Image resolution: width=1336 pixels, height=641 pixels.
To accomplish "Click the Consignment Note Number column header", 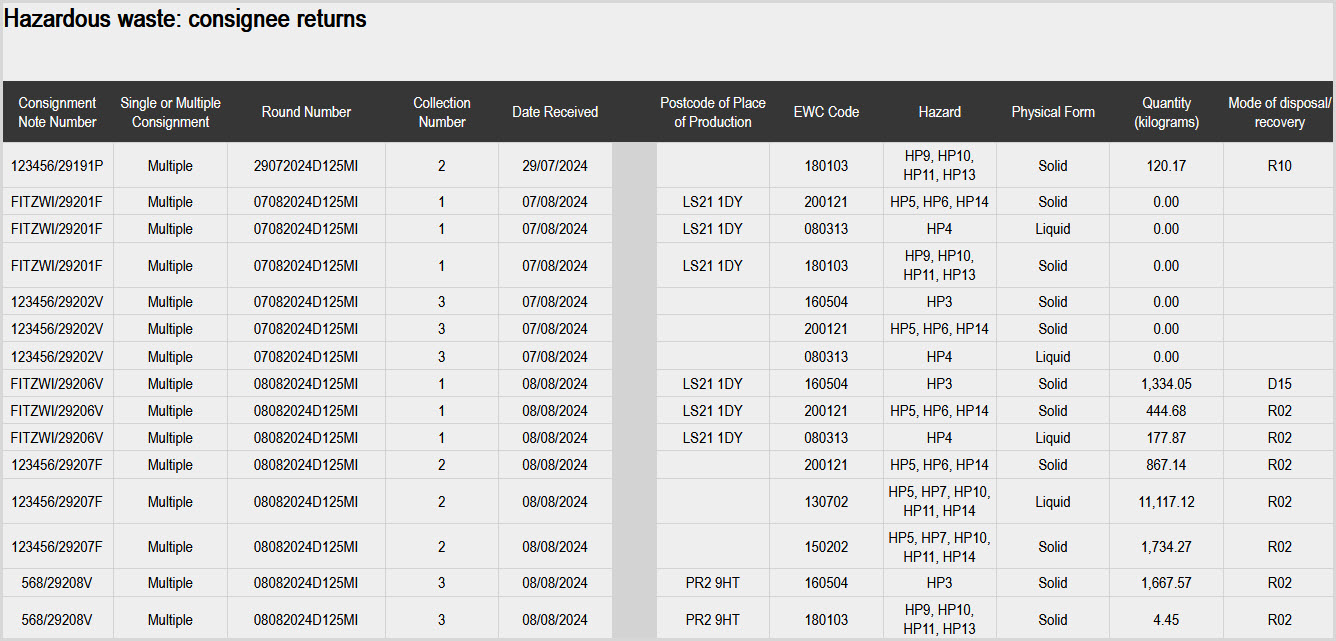I will tap(58, 112).
